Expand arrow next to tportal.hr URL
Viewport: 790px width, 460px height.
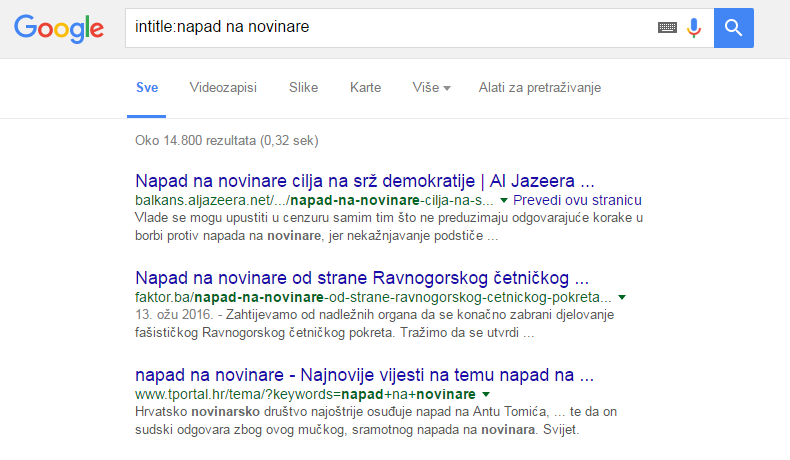click(x=486, y=394)
